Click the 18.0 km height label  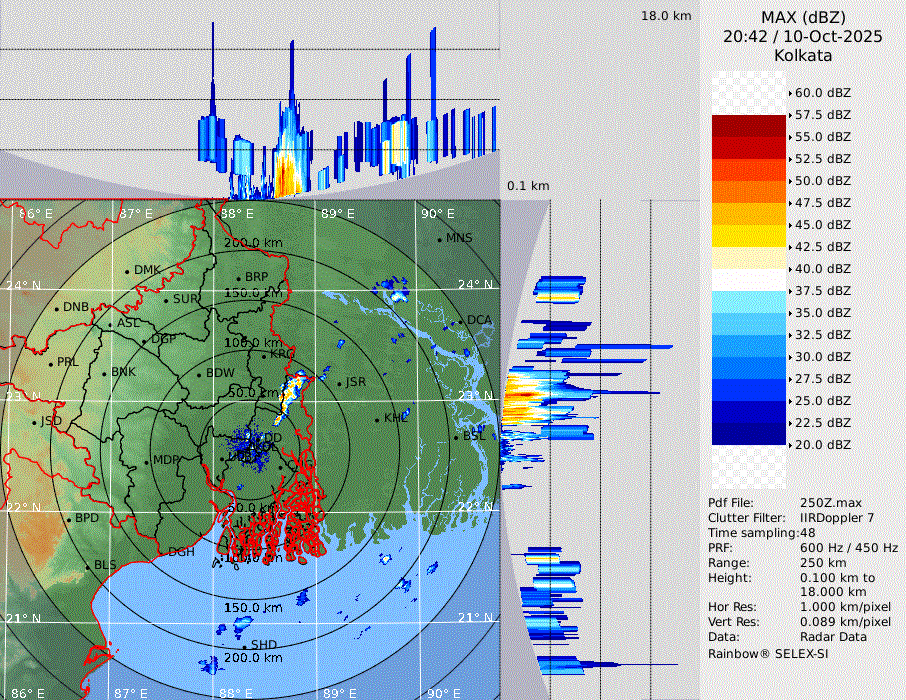point(666,16)
